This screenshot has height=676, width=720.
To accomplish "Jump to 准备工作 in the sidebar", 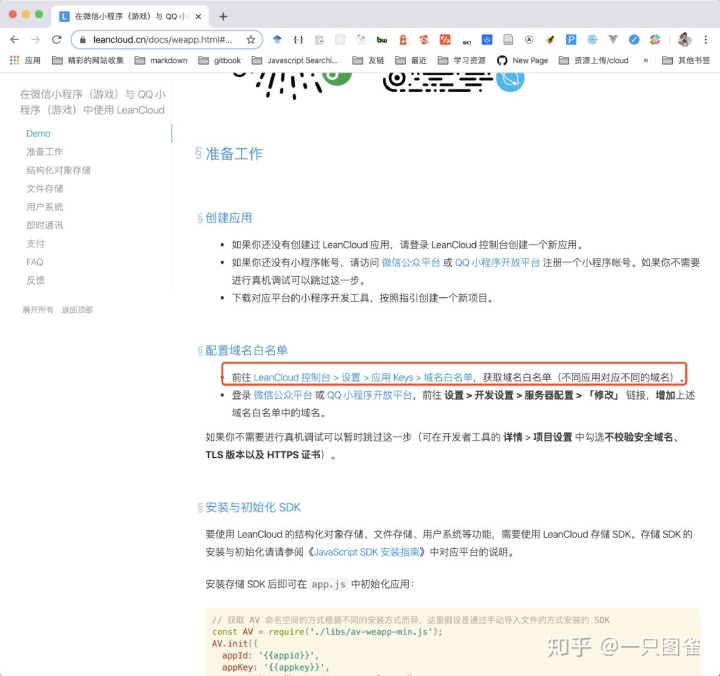I will pyautogui.click(x=45, y=152).
